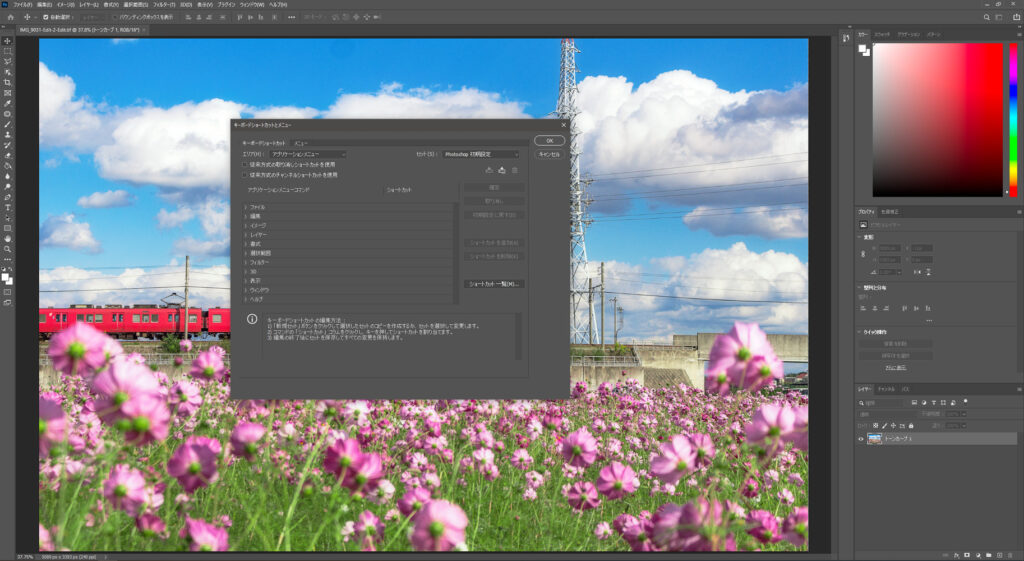Enable 従来方式のチャンネルショートカットを使用 checkbox

click(245, 175)
